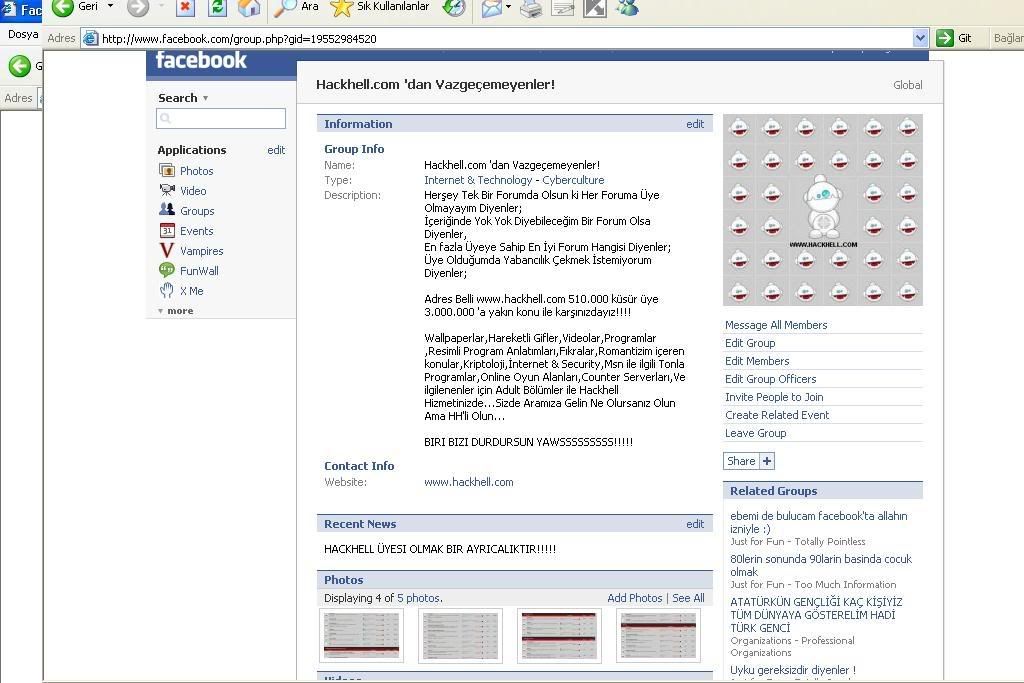The width and height of the screenshot is (1024, 683).
Task: Click the Photos application icon
Action: [167, 170]
